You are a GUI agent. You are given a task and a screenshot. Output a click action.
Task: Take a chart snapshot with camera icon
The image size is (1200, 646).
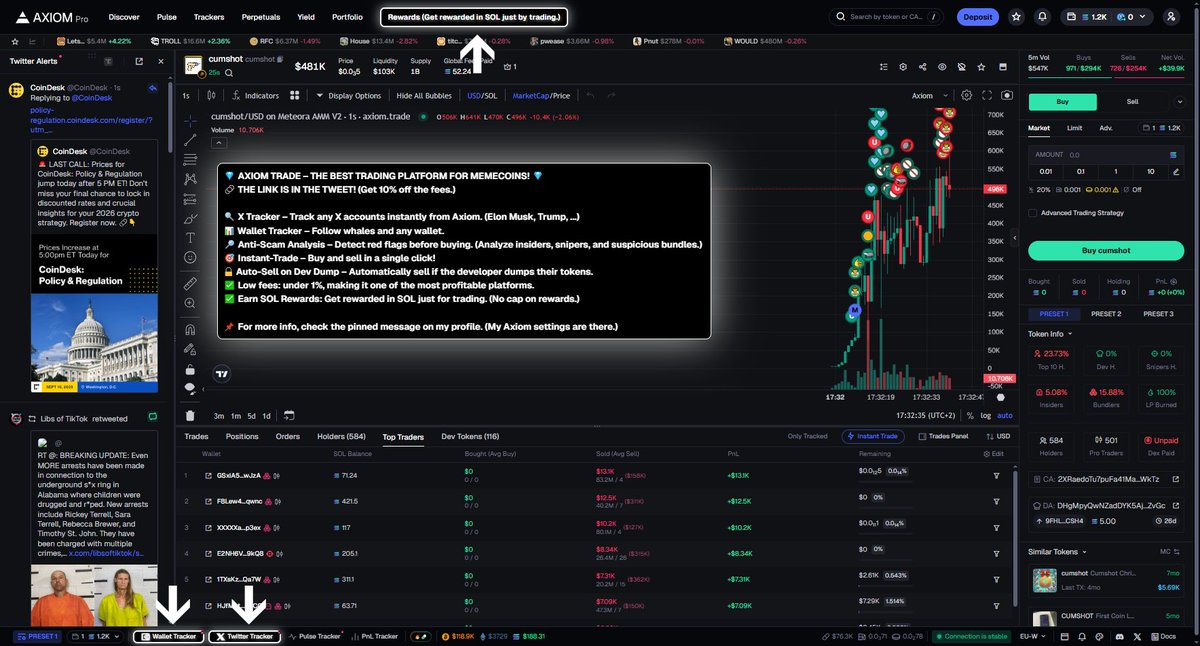click(x=1006, y=96)
